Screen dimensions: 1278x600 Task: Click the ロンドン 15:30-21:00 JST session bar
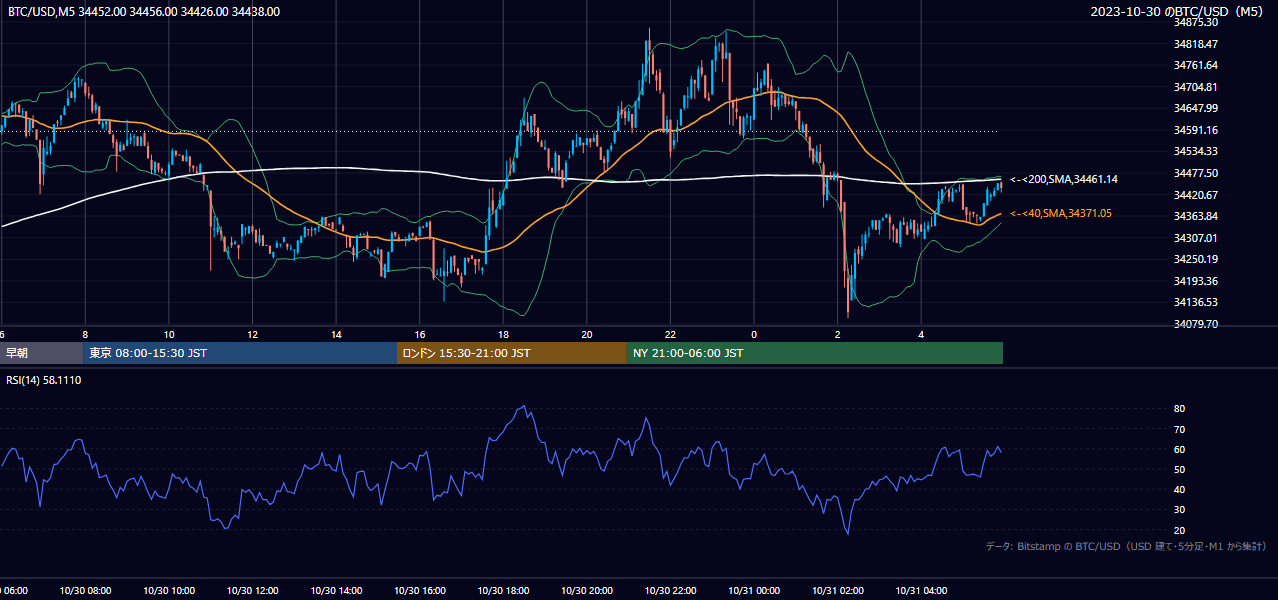(512, 353)
